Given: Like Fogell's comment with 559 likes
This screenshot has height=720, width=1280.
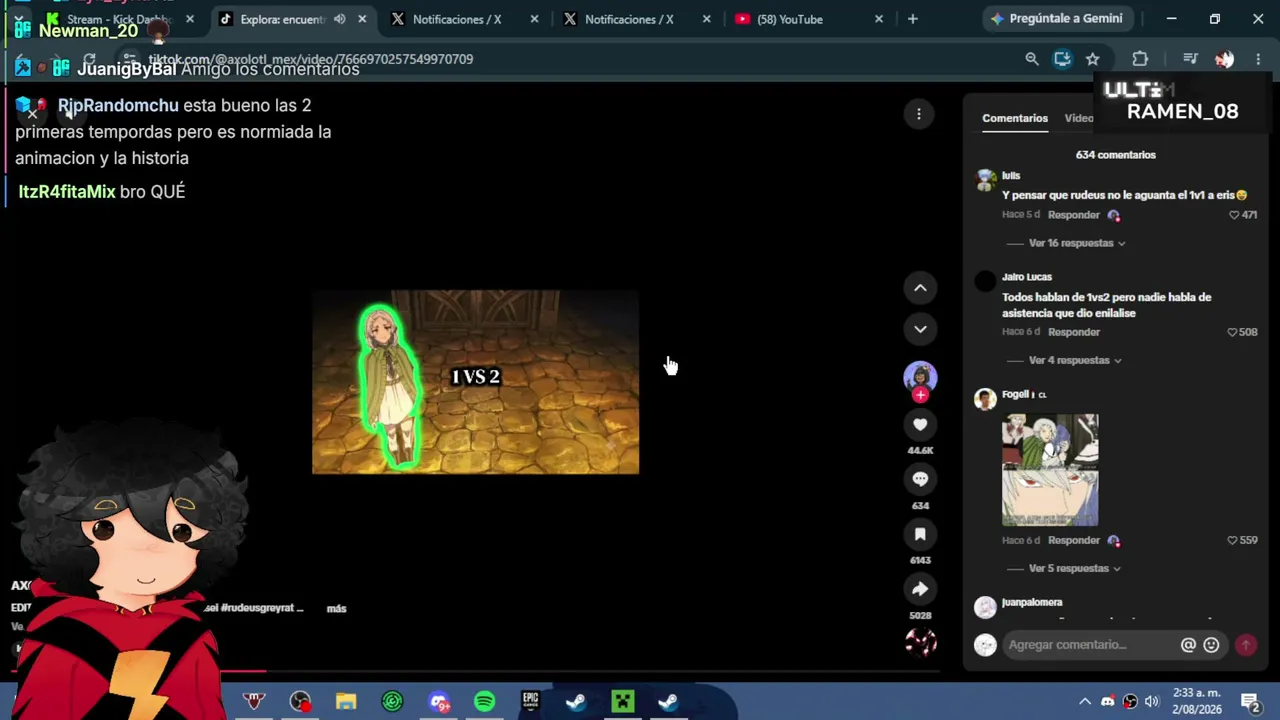Looking at the screenshot, I should pyautogui.click(x=1232, y=540).
